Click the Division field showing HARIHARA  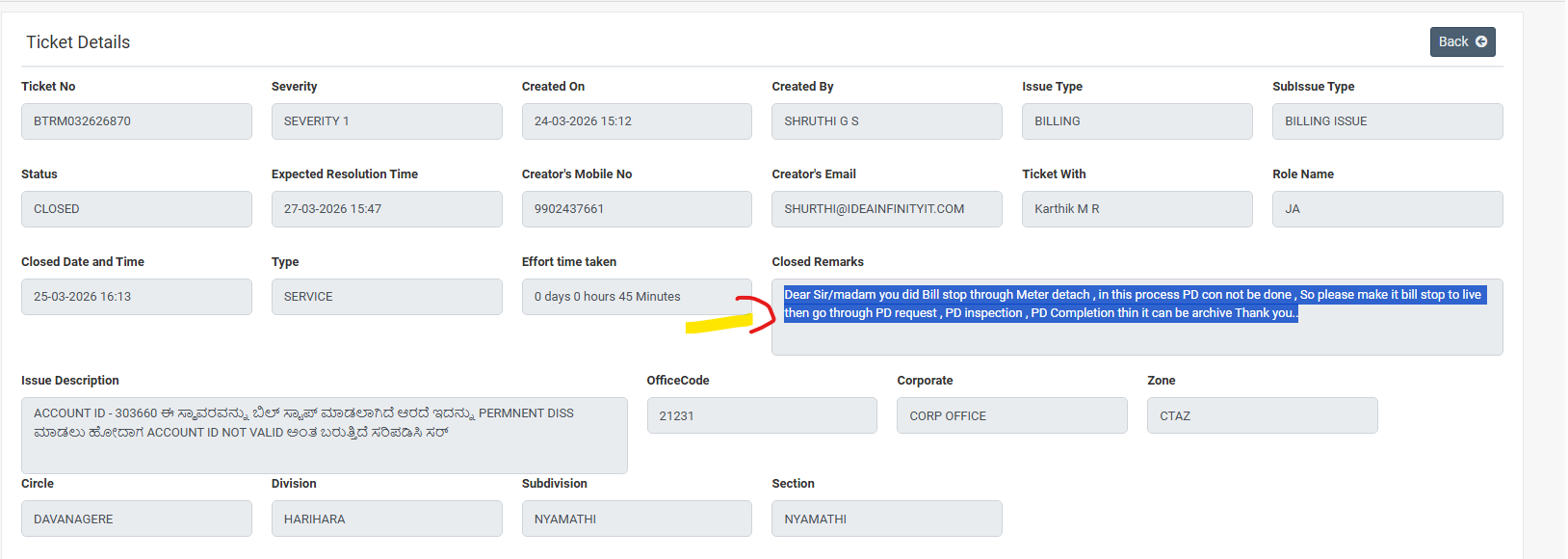point(386,519)
